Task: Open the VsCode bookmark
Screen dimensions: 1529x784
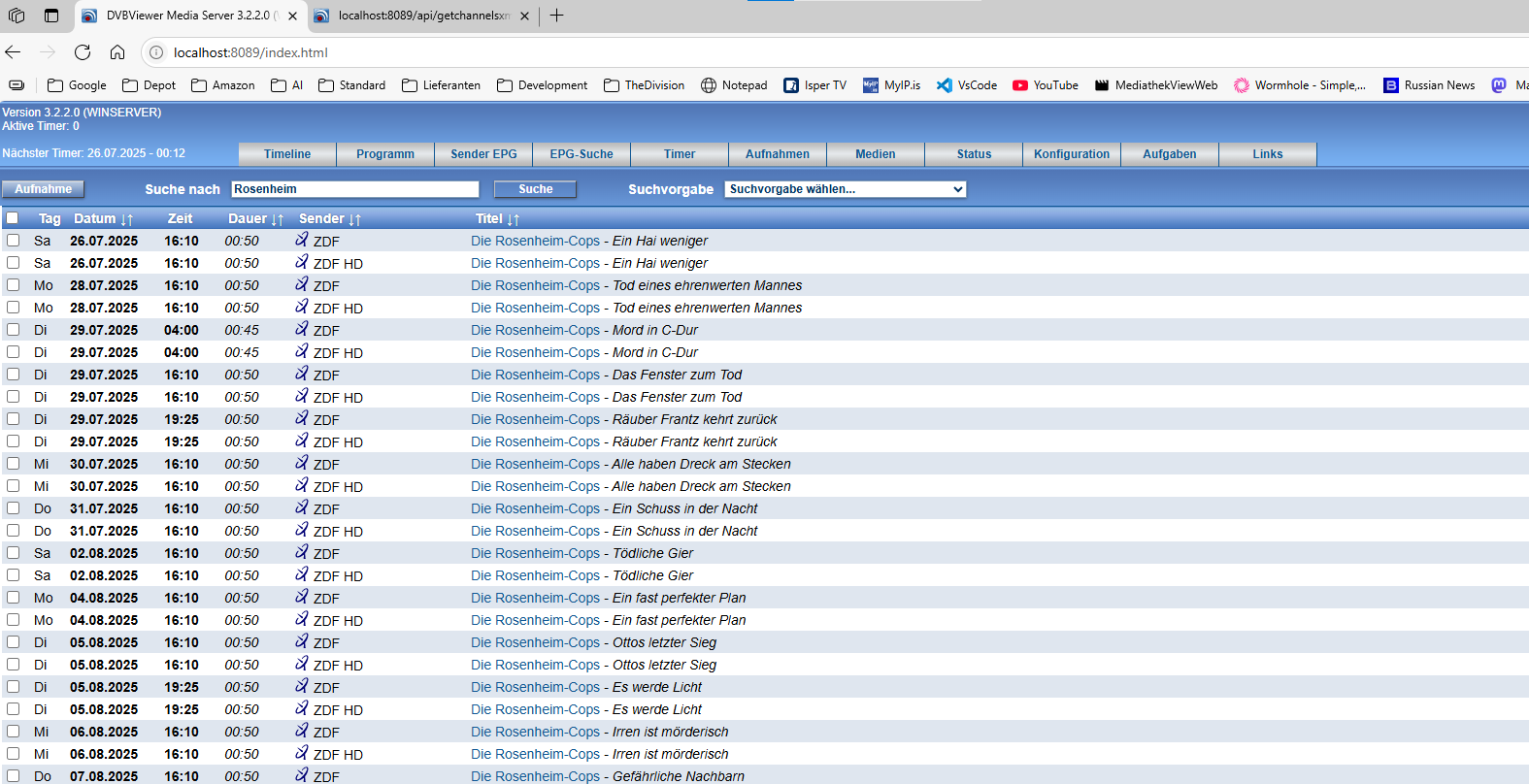Action: pos(967,85)
